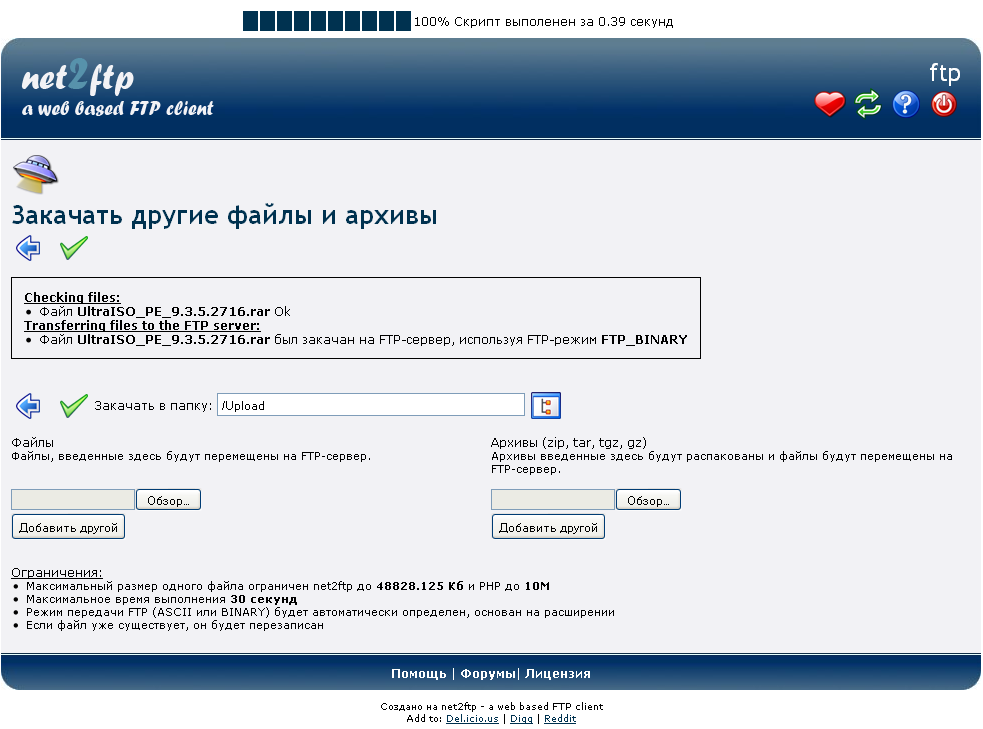Click the green refresh arrows icon

(867, 104)
